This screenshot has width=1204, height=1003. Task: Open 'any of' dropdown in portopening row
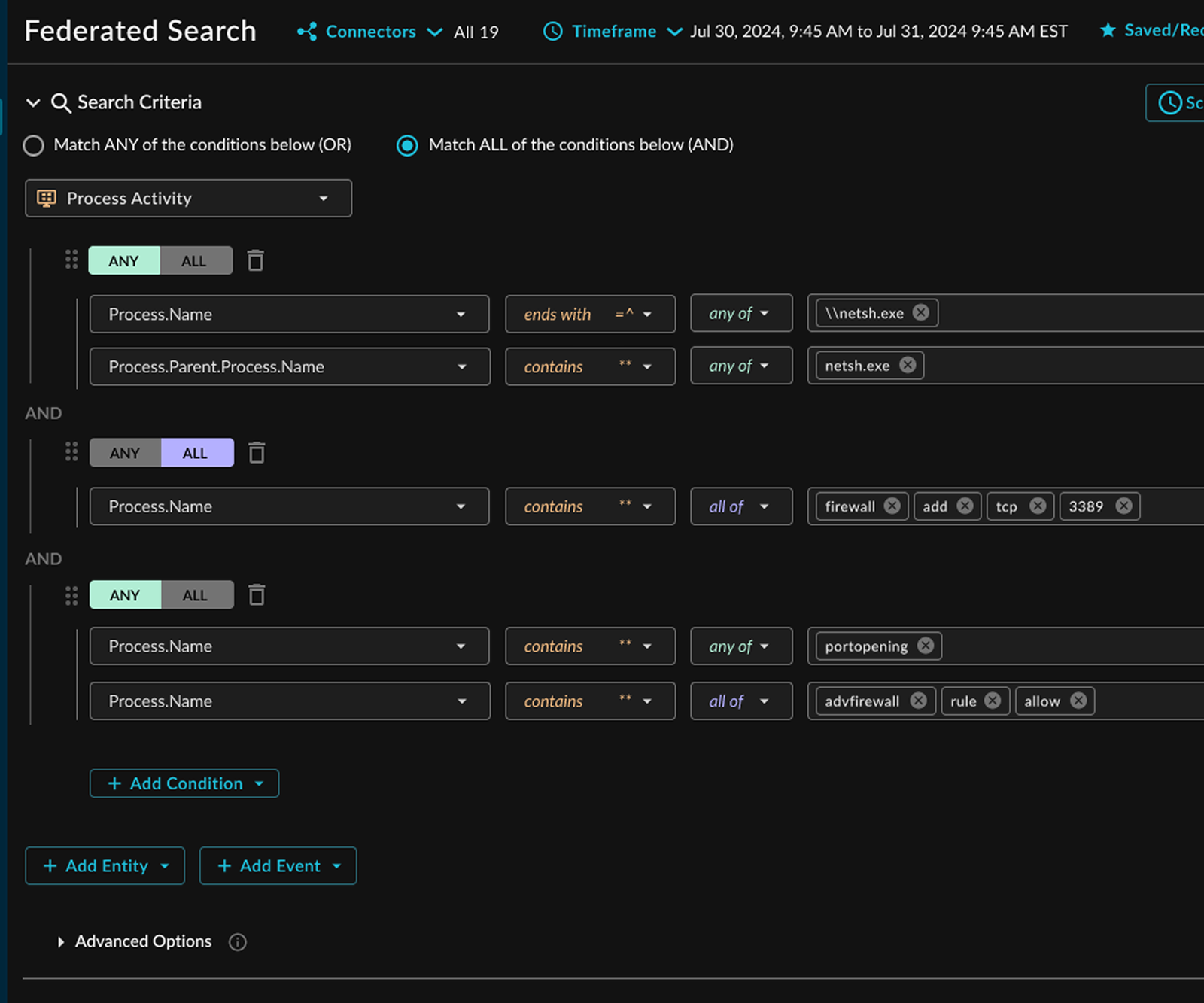point(741,646)
